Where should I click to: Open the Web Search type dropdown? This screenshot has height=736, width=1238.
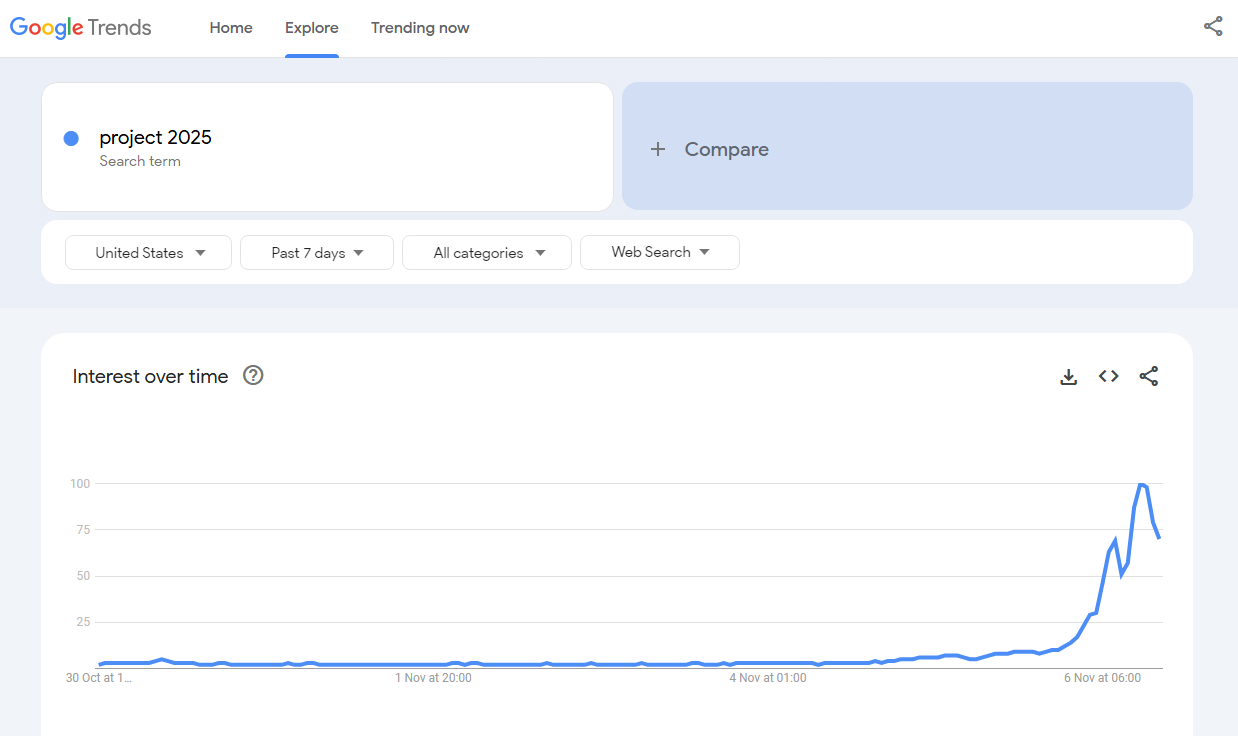[660, 252]
